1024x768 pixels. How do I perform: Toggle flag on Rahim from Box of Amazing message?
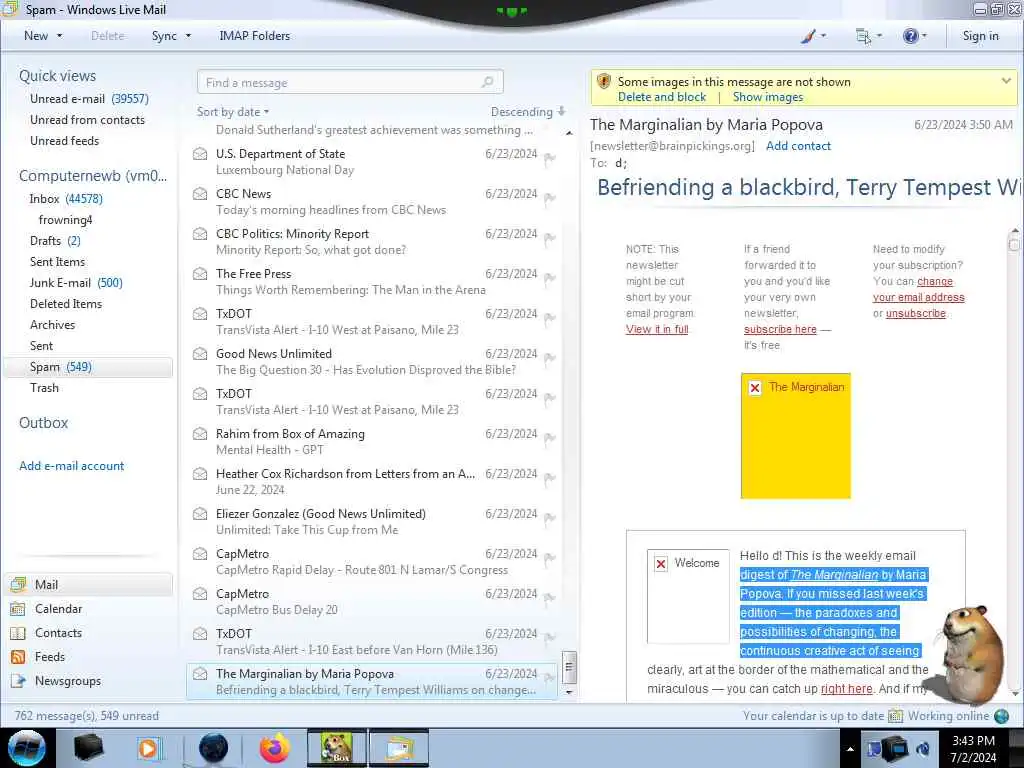coord(550,438)
